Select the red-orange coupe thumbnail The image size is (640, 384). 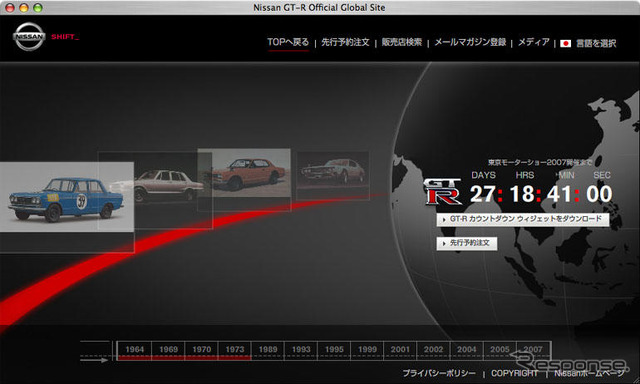(x=244, y=173)
